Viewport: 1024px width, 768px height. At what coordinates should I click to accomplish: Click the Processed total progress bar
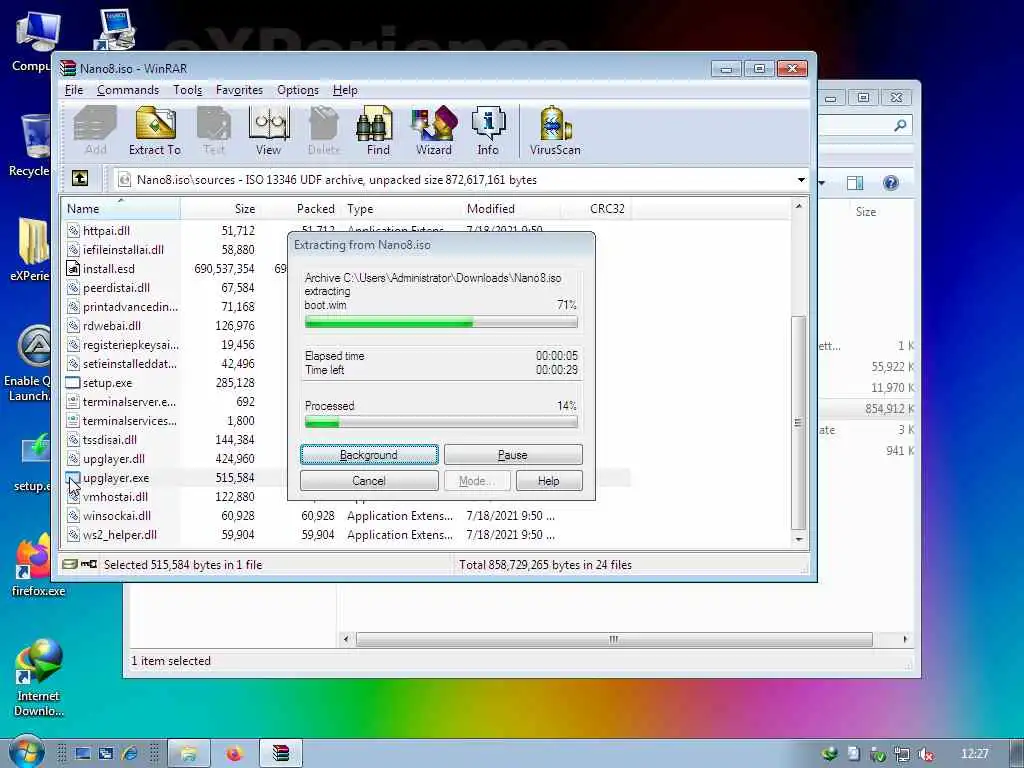pos(441,423)
